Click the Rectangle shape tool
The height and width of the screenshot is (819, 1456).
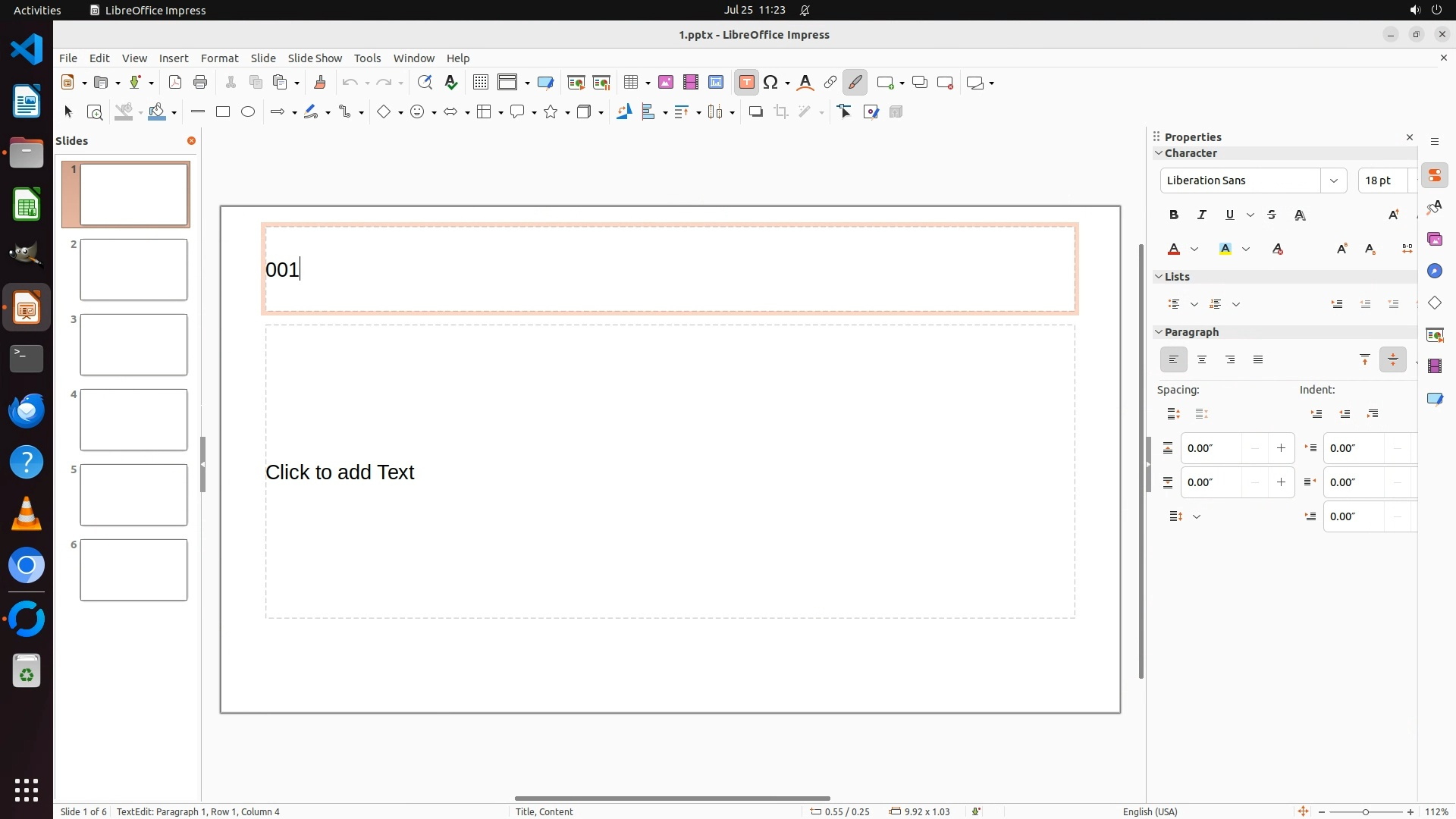pyautogui.click(x=223, y=112)
